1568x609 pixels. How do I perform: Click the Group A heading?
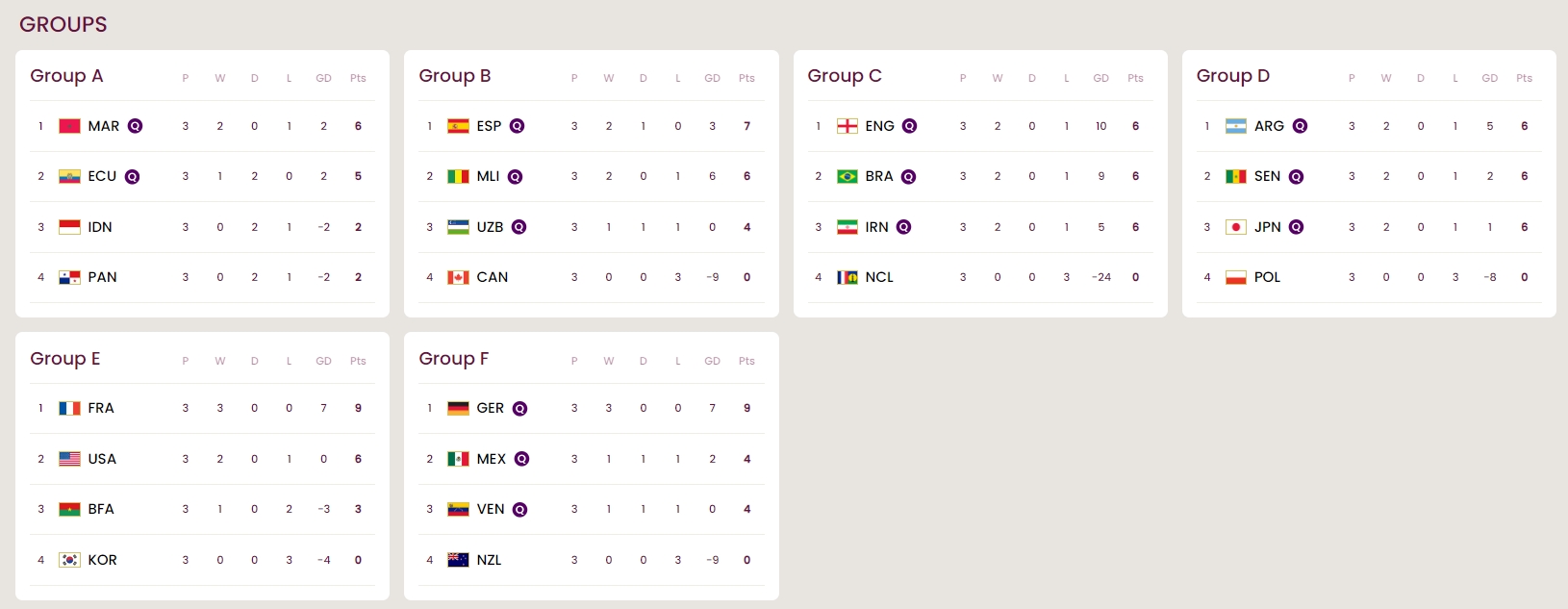66,76
